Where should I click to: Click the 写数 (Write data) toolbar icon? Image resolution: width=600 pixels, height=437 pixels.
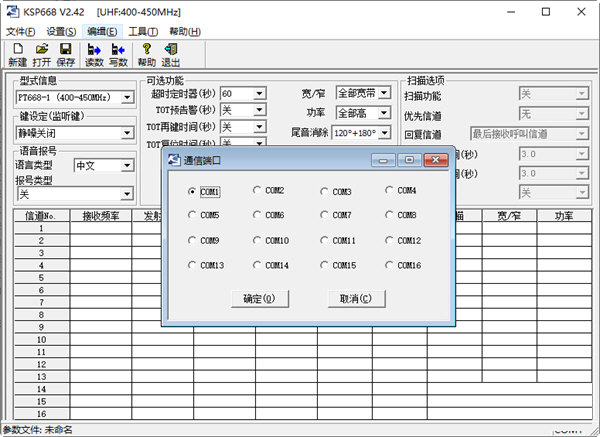[x=118, y=54]
